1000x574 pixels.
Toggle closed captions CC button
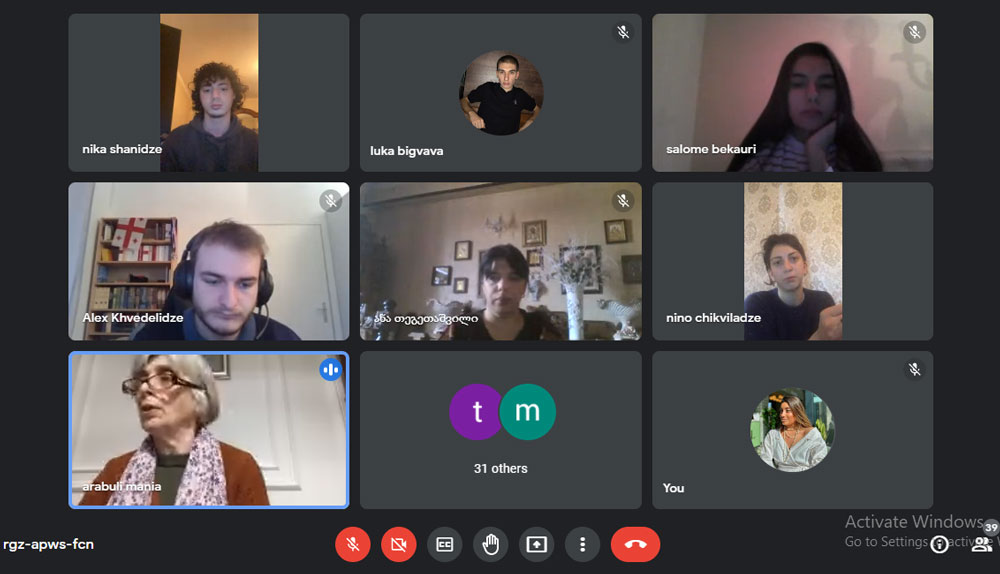tap(445, 544)
